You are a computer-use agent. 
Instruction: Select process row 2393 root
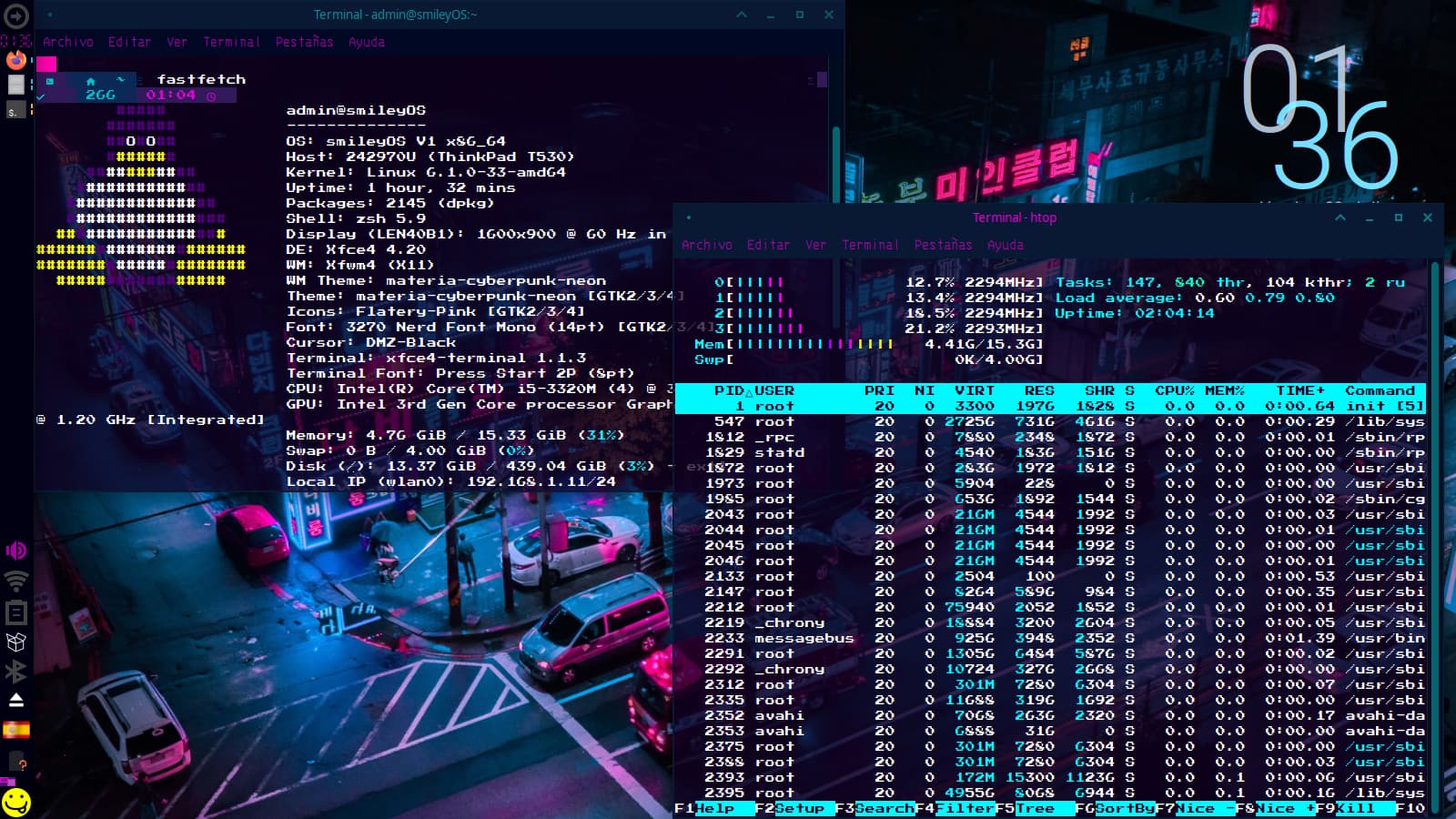[x=1051, y=777]
